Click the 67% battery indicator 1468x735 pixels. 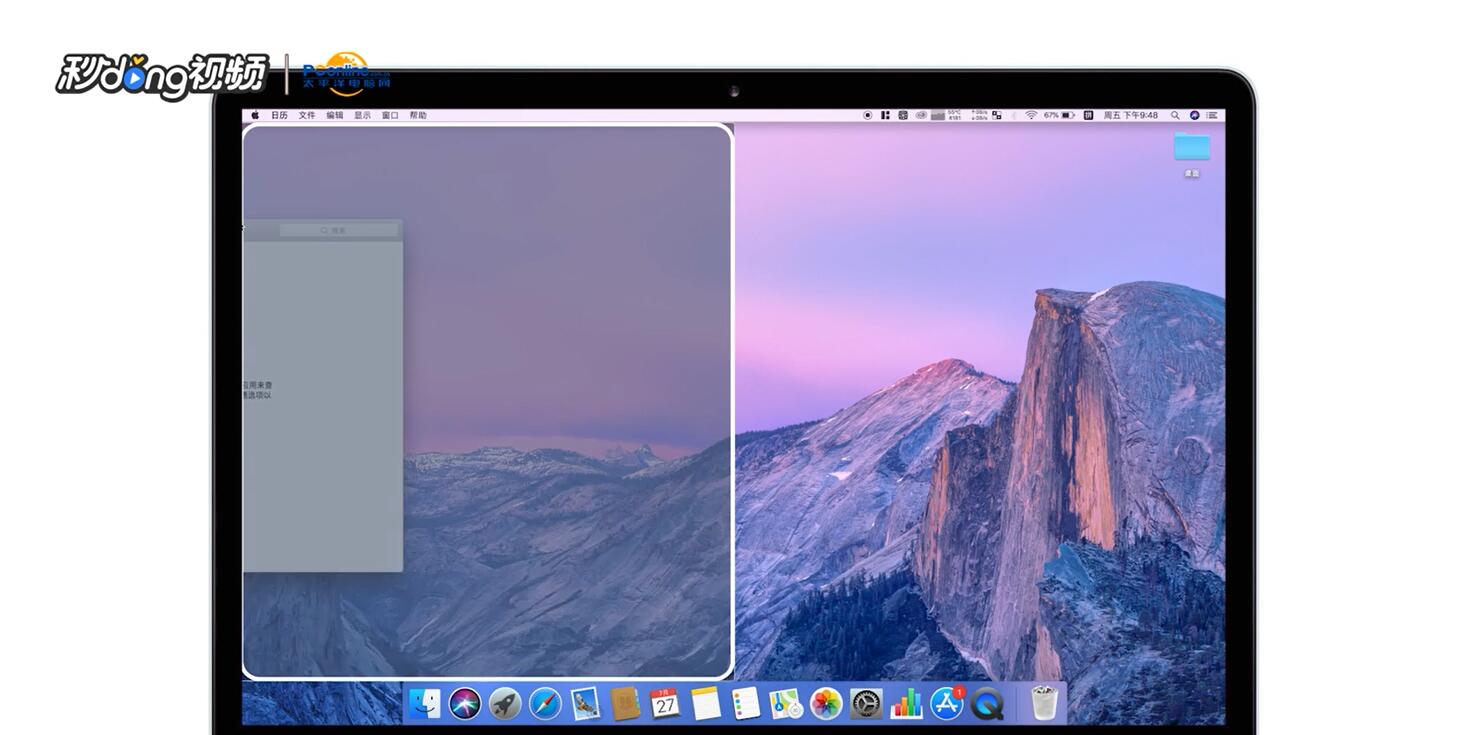click(x=1059, y=115)
